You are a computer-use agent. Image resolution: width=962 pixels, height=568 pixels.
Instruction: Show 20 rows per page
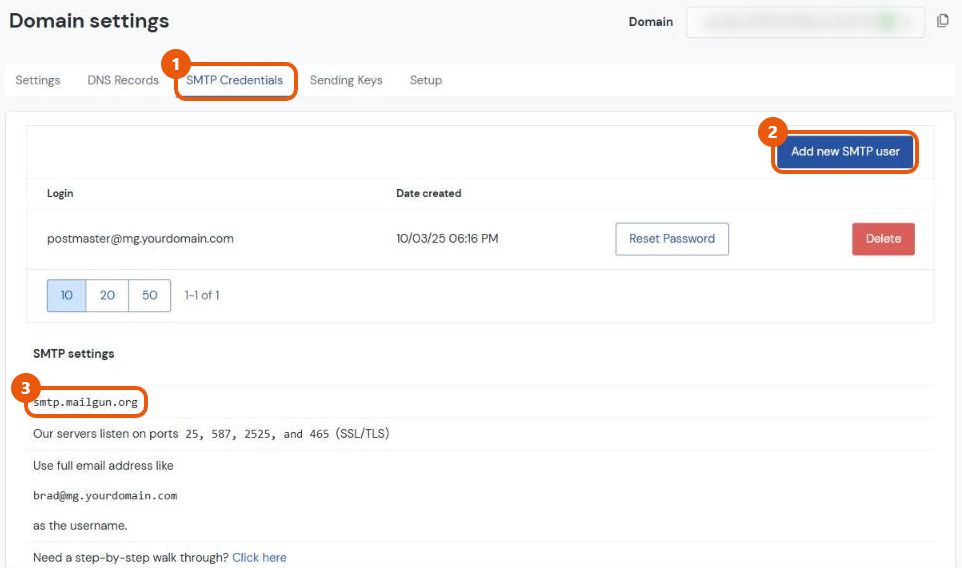[x=107, y=295]
